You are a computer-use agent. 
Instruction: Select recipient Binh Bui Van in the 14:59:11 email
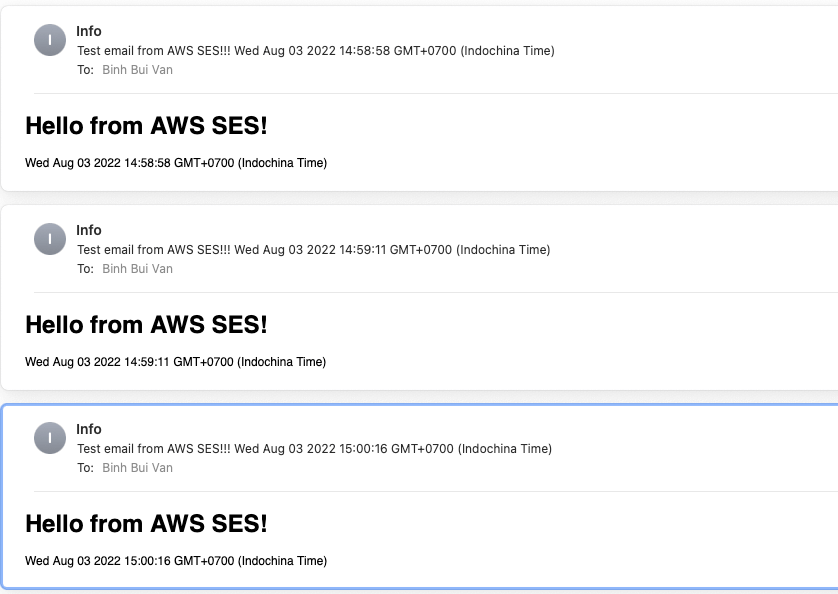(137, 268)
